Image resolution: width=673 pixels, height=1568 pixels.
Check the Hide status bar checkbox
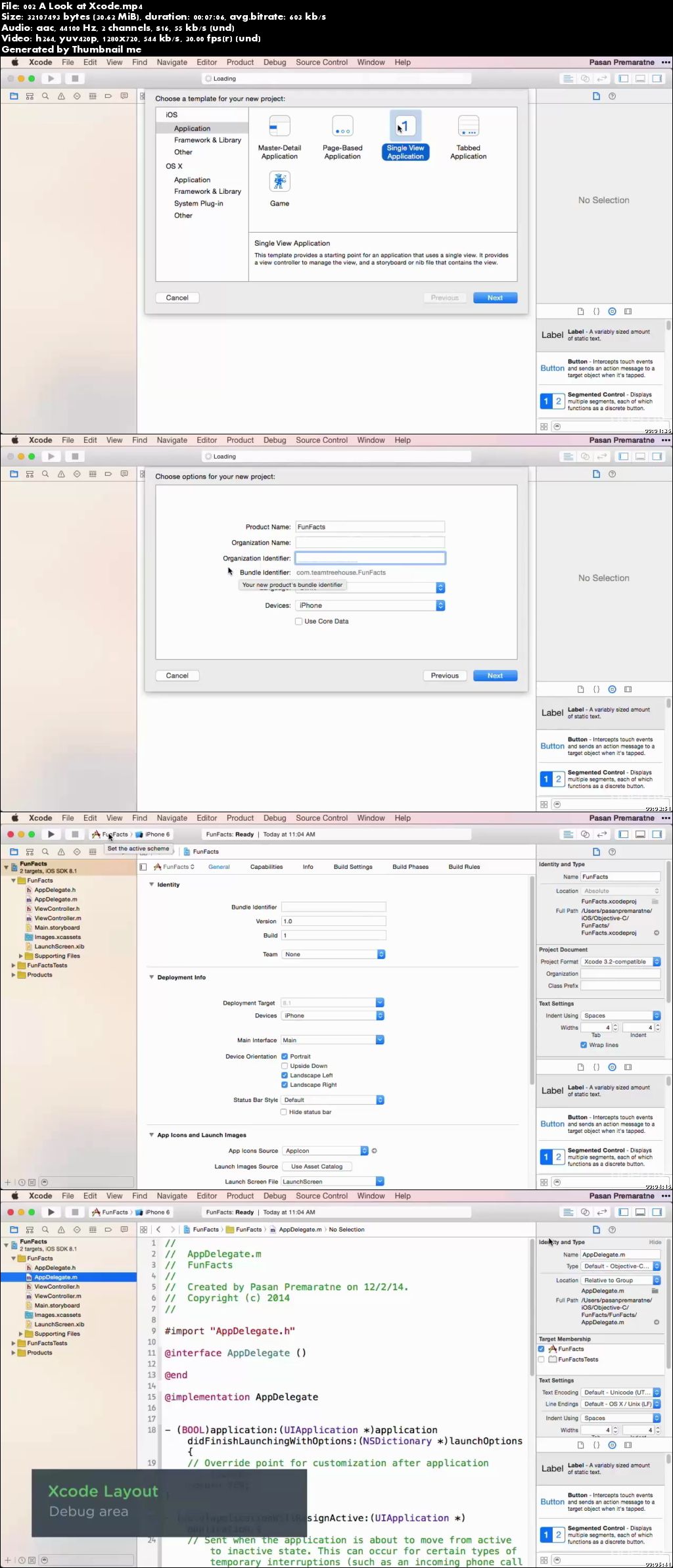(x=284, y=1112)
